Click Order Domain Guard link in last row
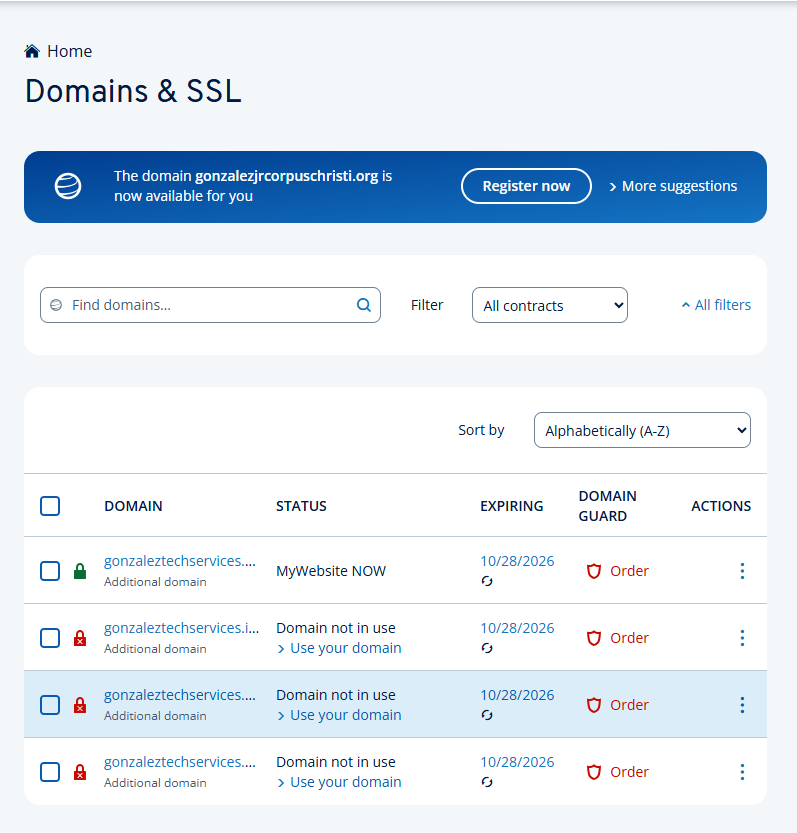The height and width of the screenshot is (833, 797). (629, 772)
